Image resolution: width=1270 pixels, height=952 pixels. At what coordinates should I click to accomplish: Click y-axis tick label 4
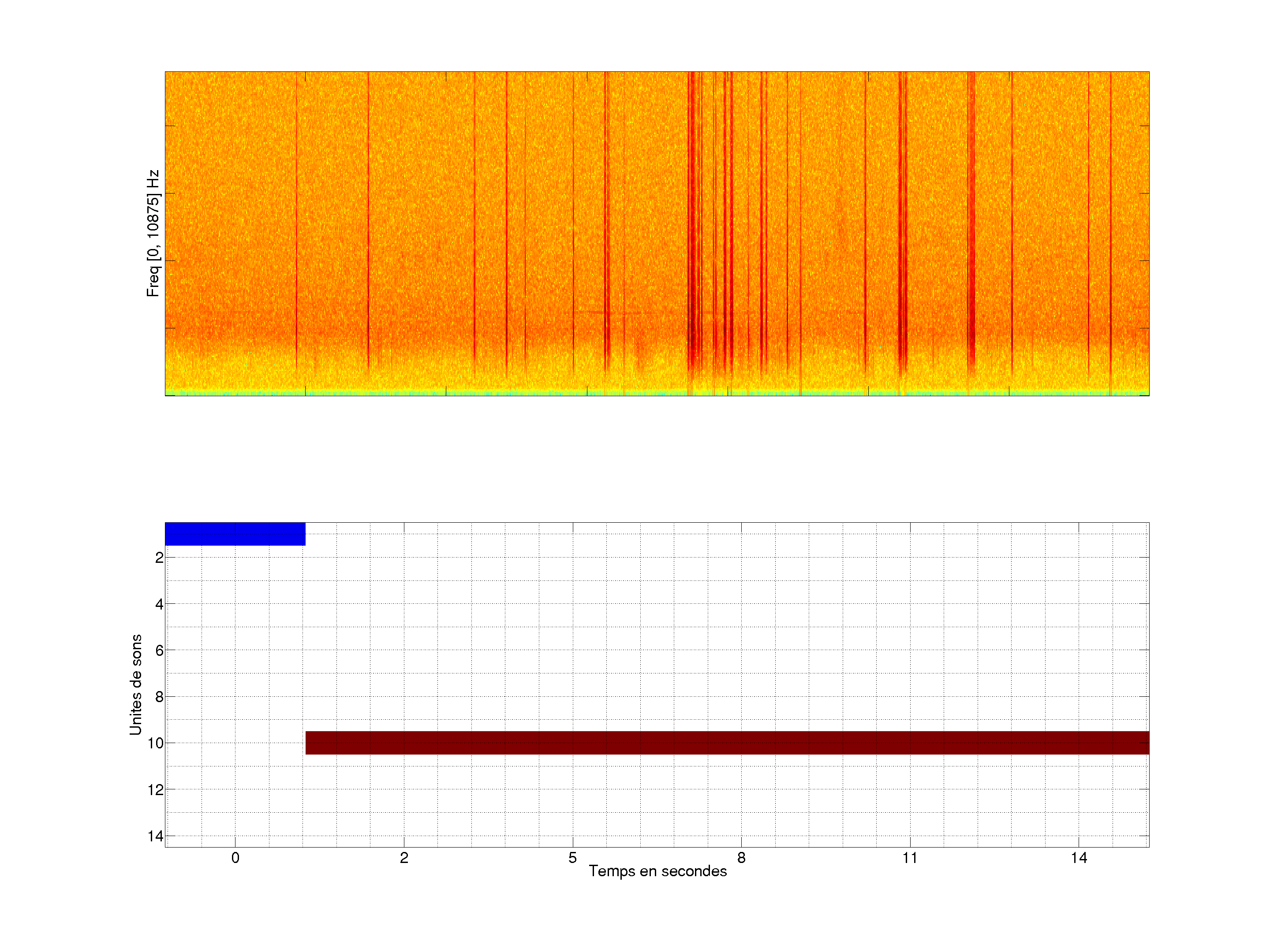pyautogui.click(x=159, y=604)
